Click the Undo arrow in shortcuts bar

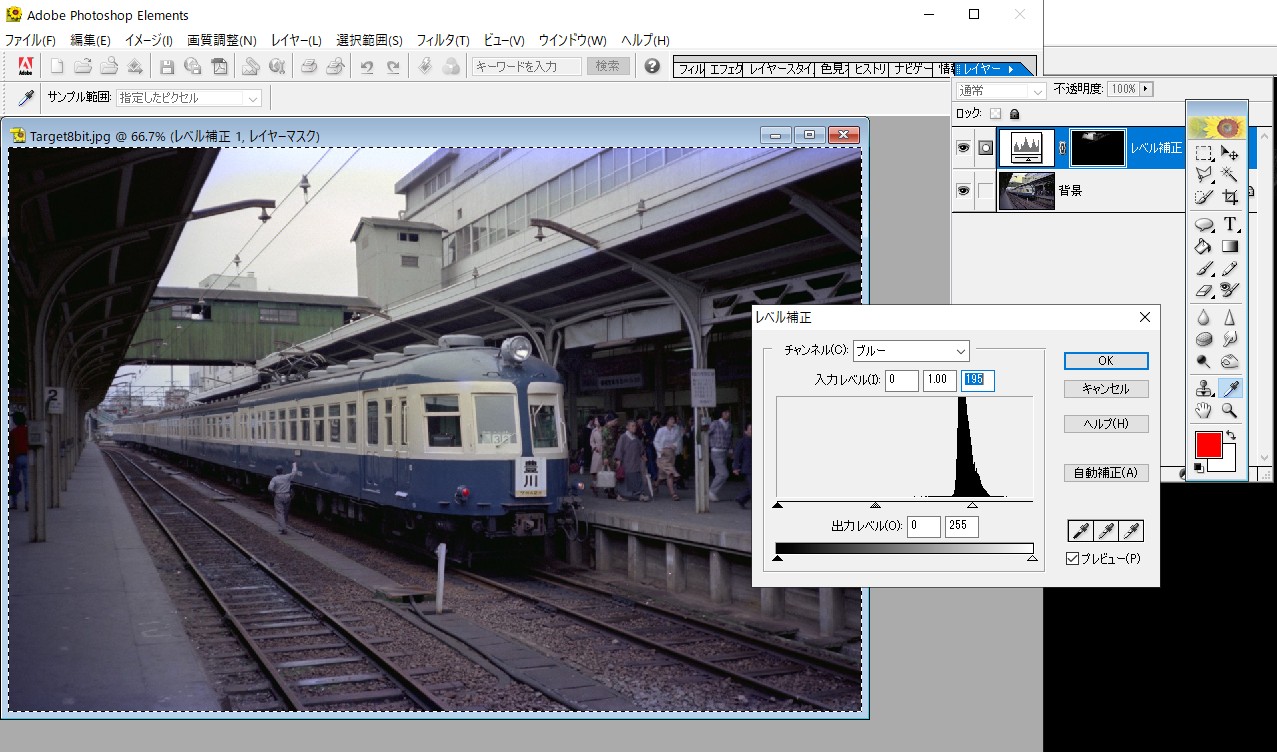click(367, 66)
